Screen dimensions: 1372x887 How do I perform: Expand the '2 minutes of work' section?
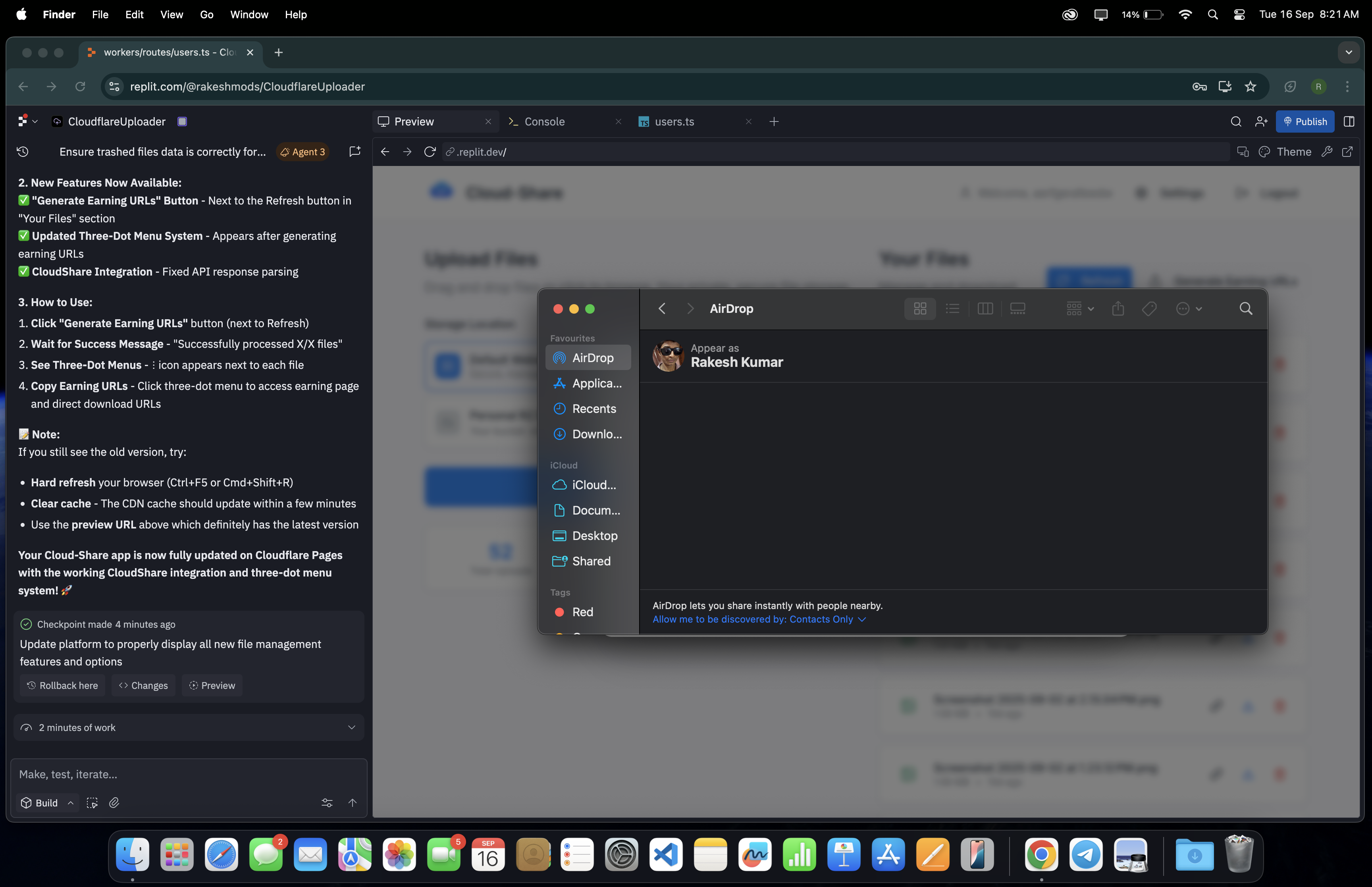tap(351, 727)
